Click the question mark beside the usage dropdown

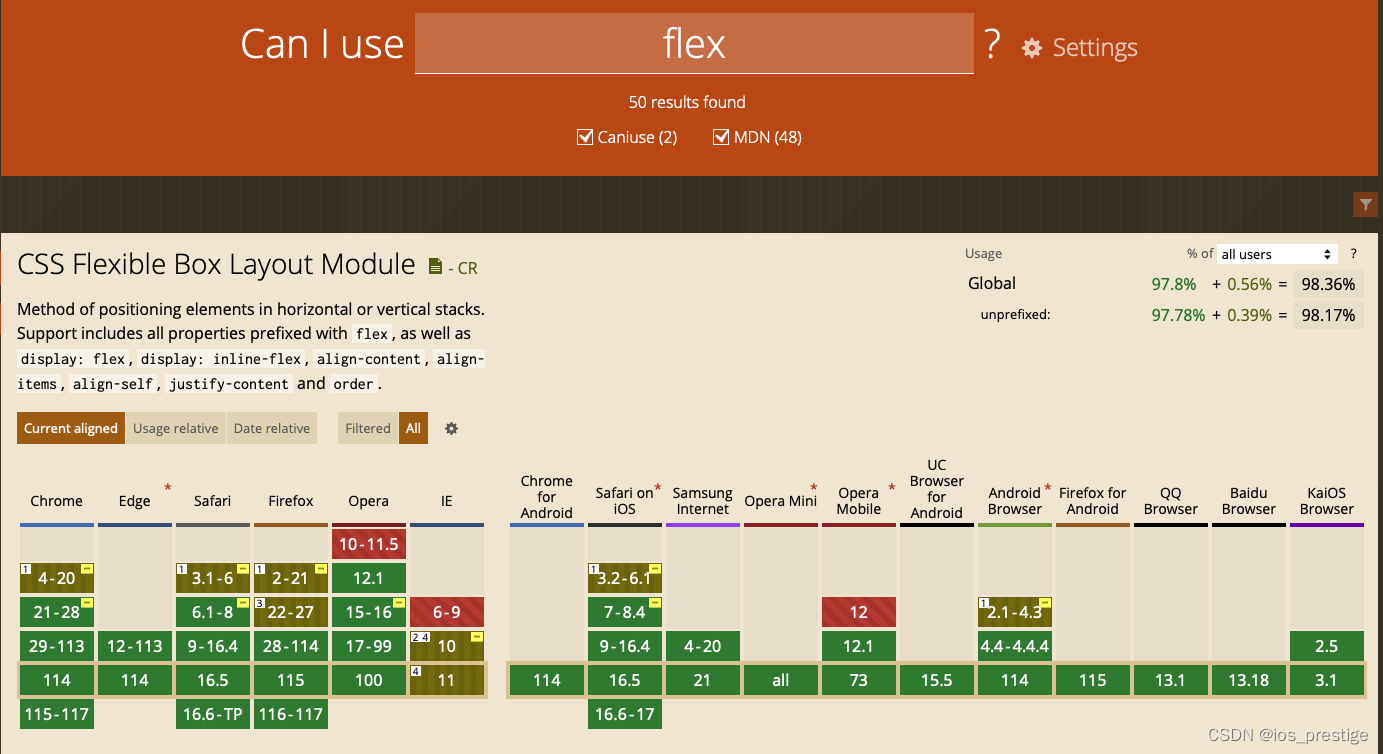pos(1353,254)
